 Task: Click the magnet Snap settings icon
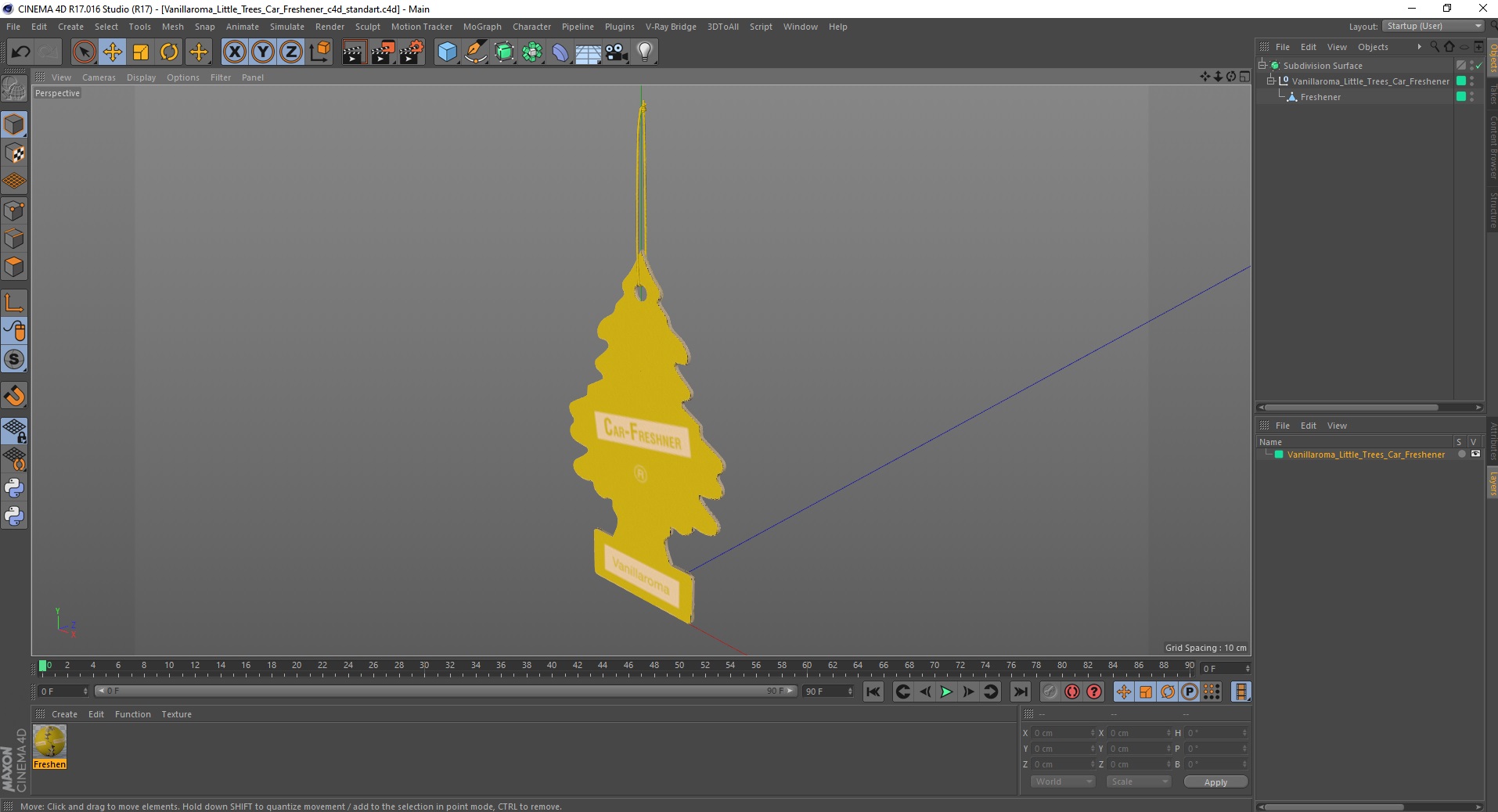pos(14,396)
